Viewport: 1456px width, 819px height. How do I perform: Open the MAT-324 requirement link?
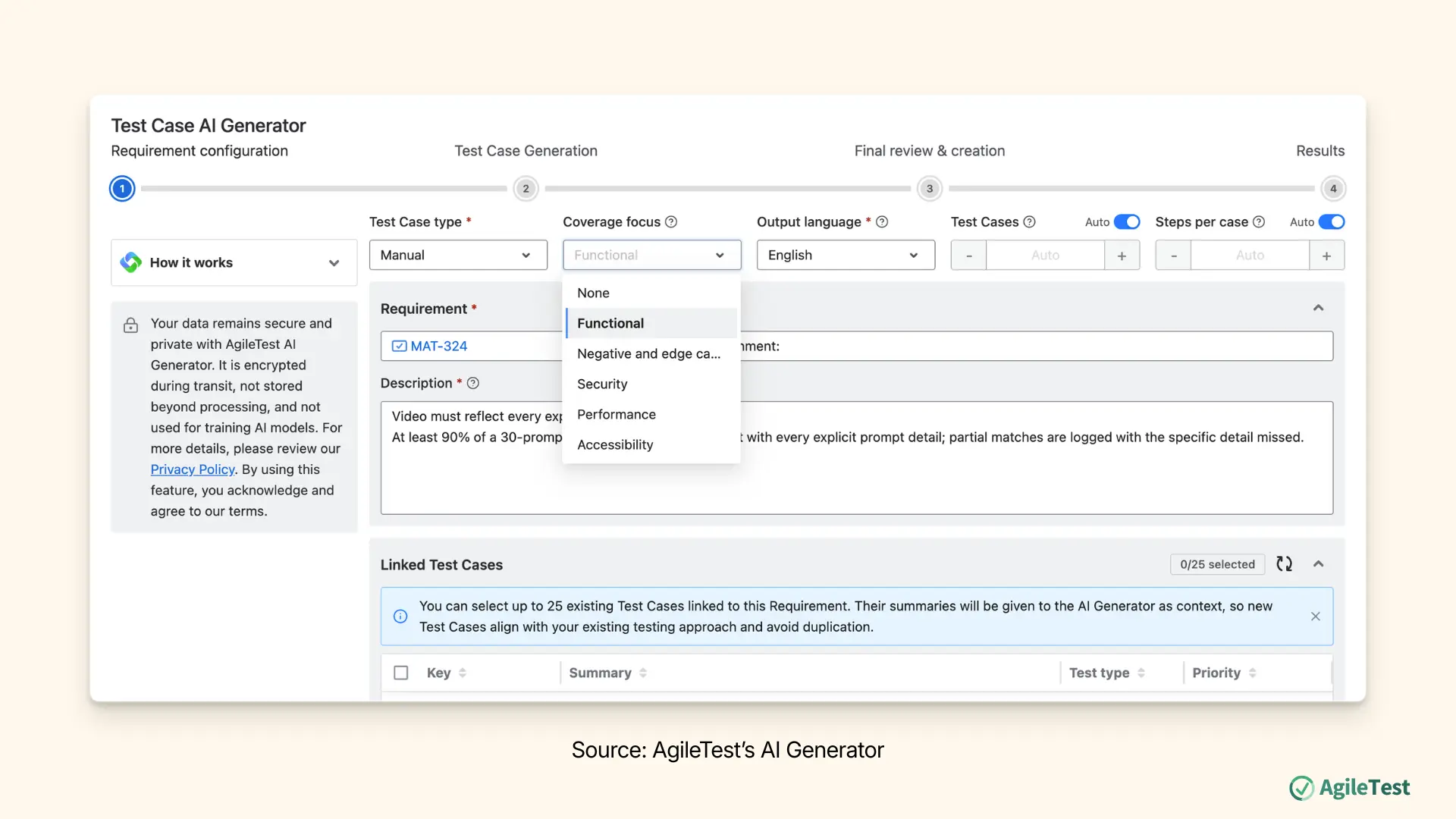438,346
